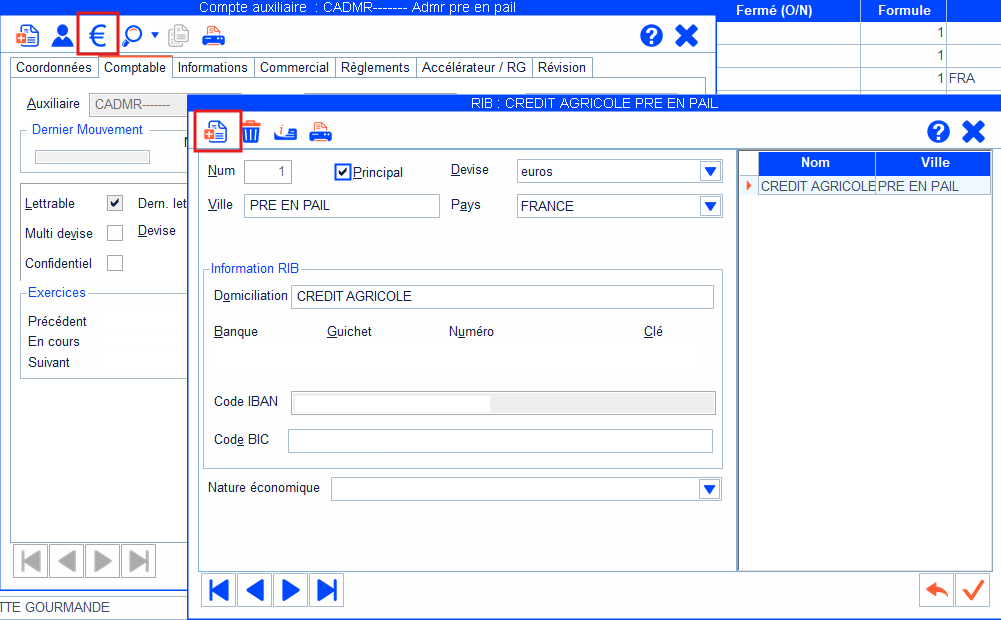Enable the Confidentiel checkbox

[115, 263]
